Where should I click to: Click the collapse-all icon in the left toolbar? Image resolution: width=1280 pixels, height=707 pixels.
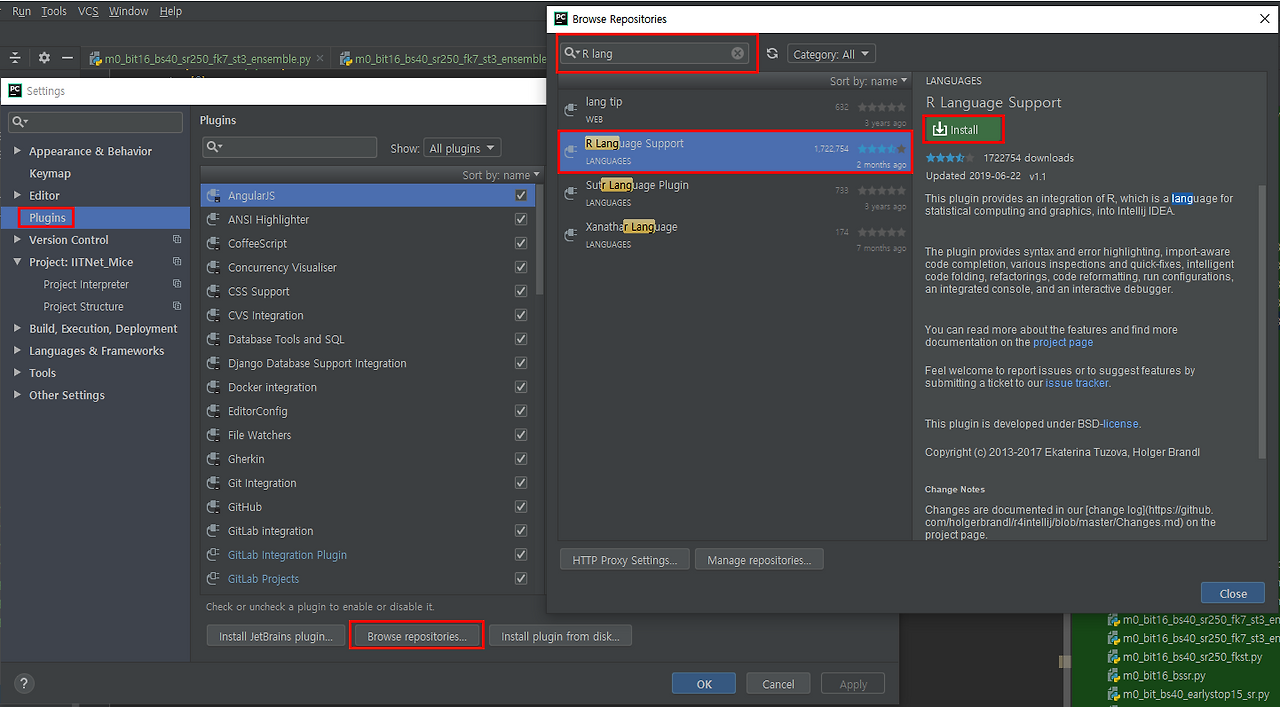(x=15, y=58)
